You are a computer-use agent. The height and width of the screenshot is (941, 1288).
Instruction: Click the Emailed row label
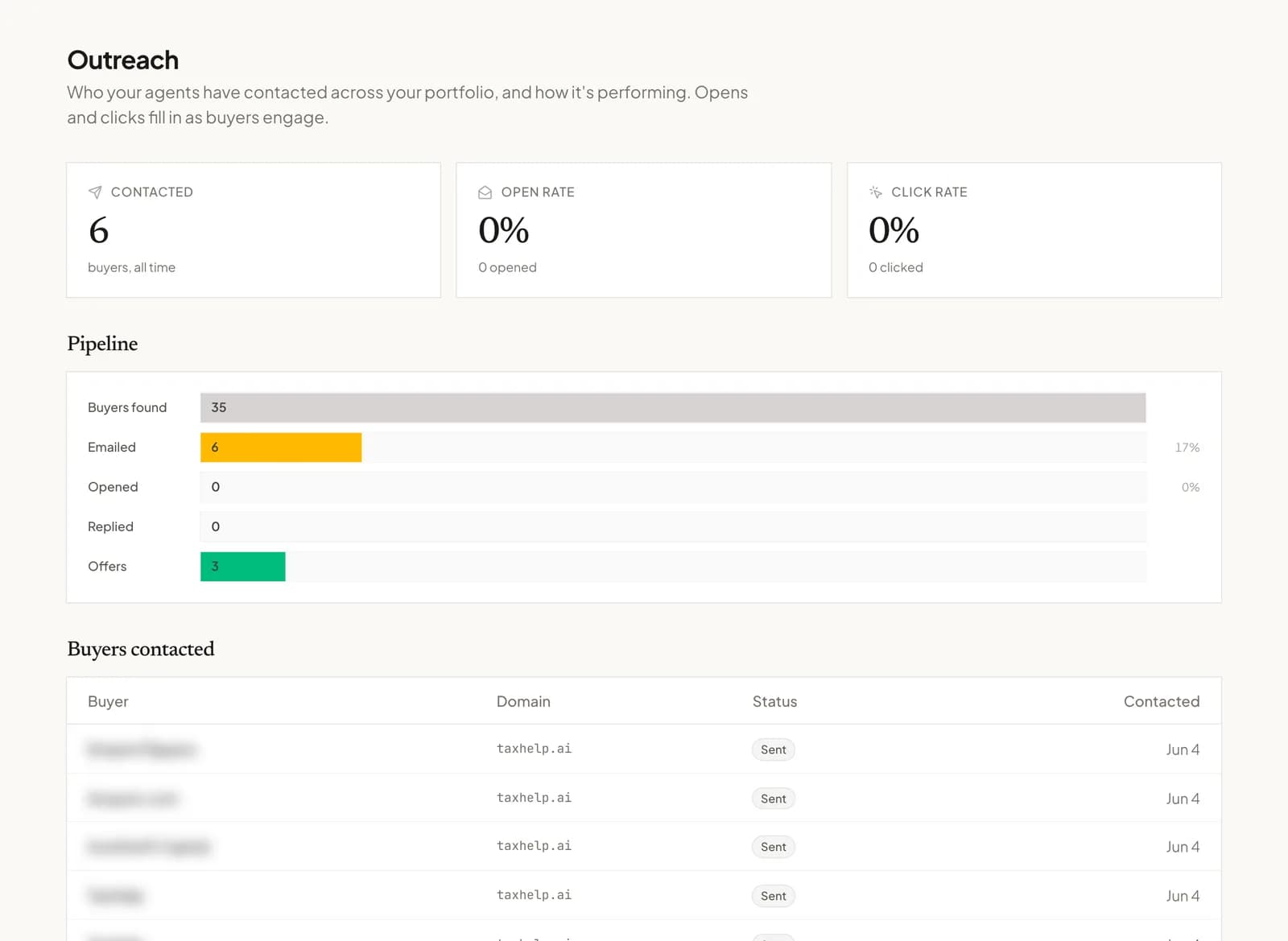point(112,448)
